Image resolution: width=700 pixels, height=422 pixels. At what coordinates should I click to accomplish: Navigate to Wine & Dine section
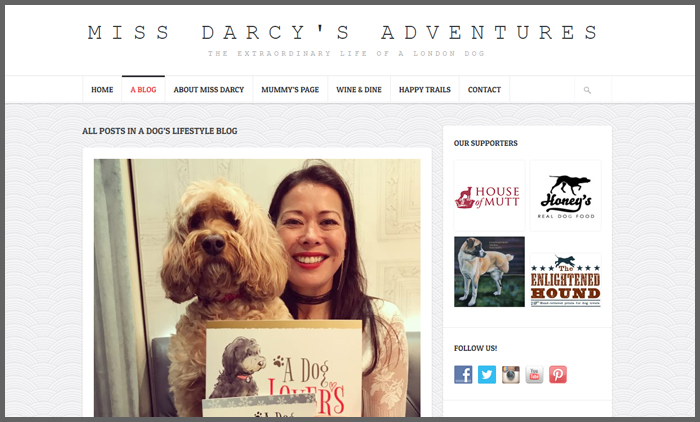[x=359, y=90]
